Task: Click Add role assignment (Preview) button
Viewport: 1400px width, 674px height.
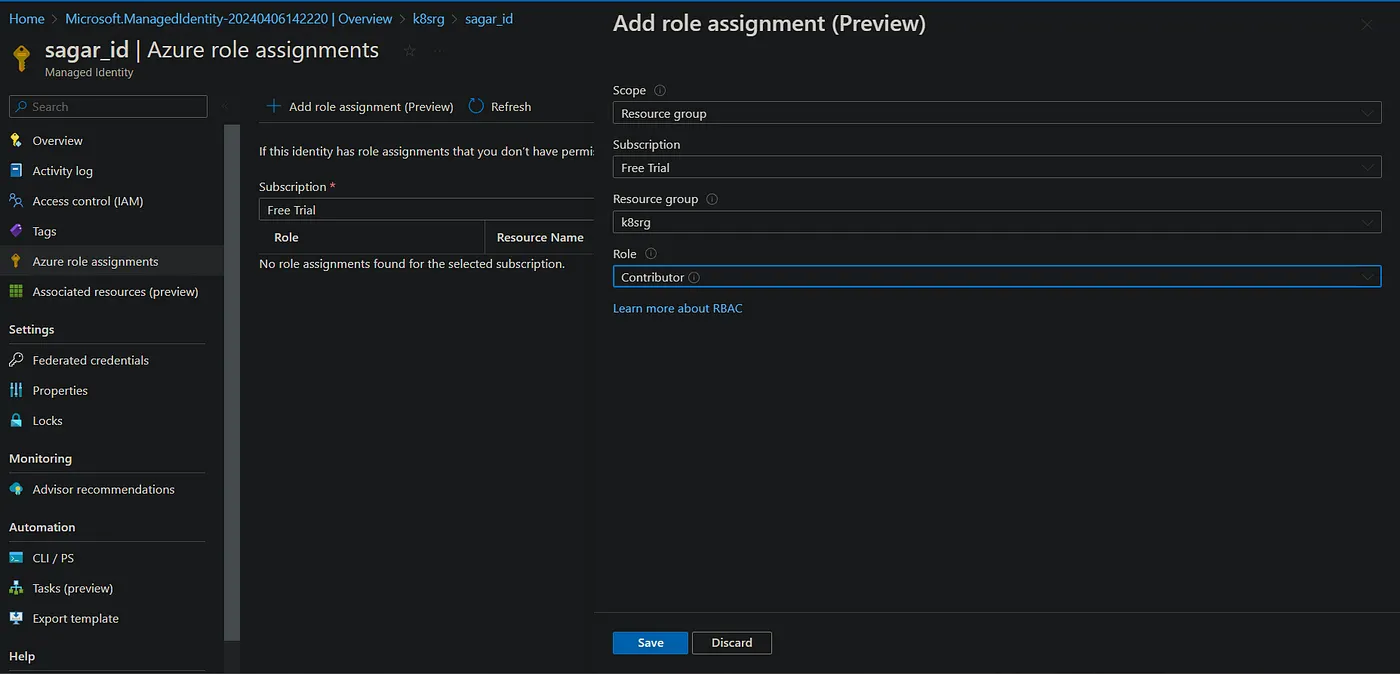Action: coord(360,106)
